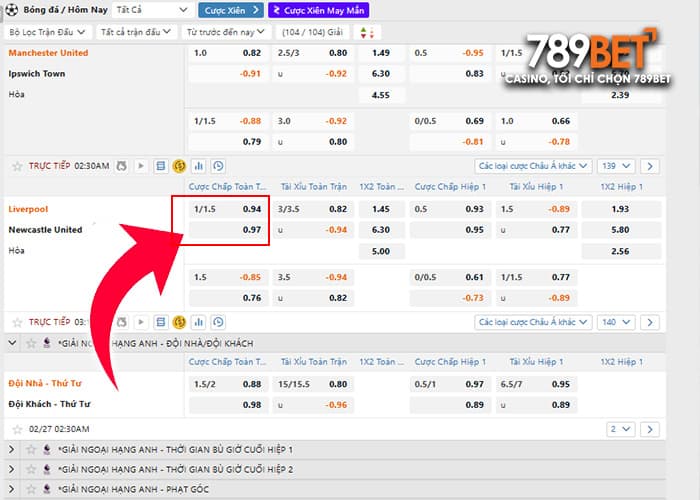Image resolution: width=700 pixels, height=500 pixels.
Task: Select the Newcastle United team name
Action: pos(46,230)
